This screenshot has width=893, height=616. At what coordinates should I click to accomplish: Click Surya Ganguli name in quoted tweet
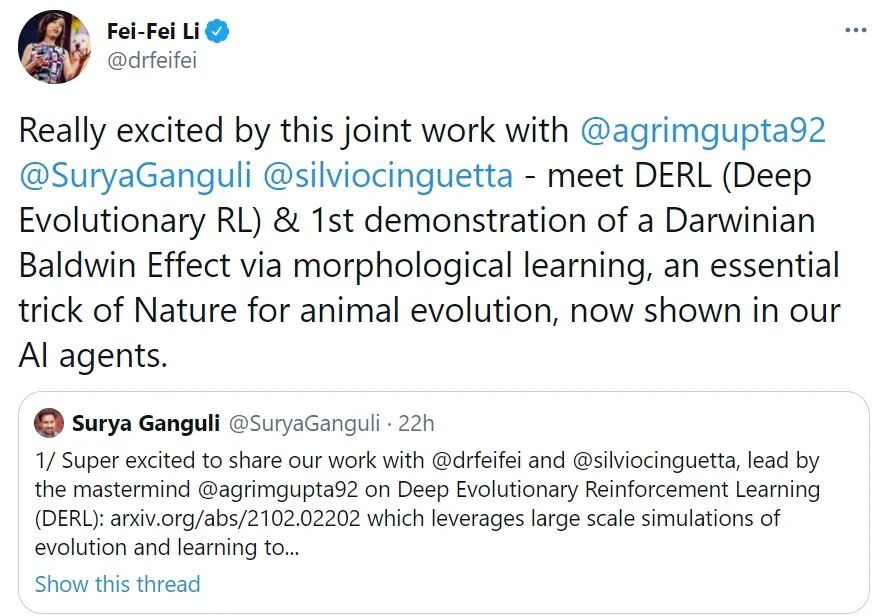point(146,424)
